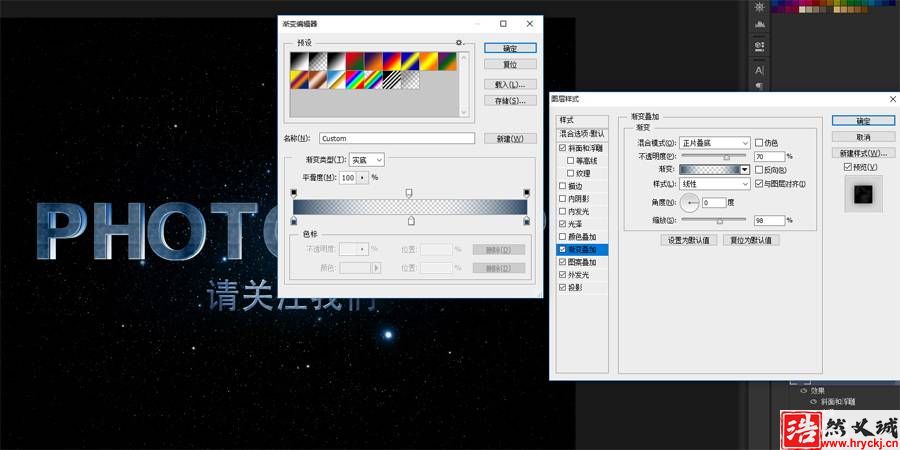Select the red-to-green gradient preset

(x=355, y=61)
